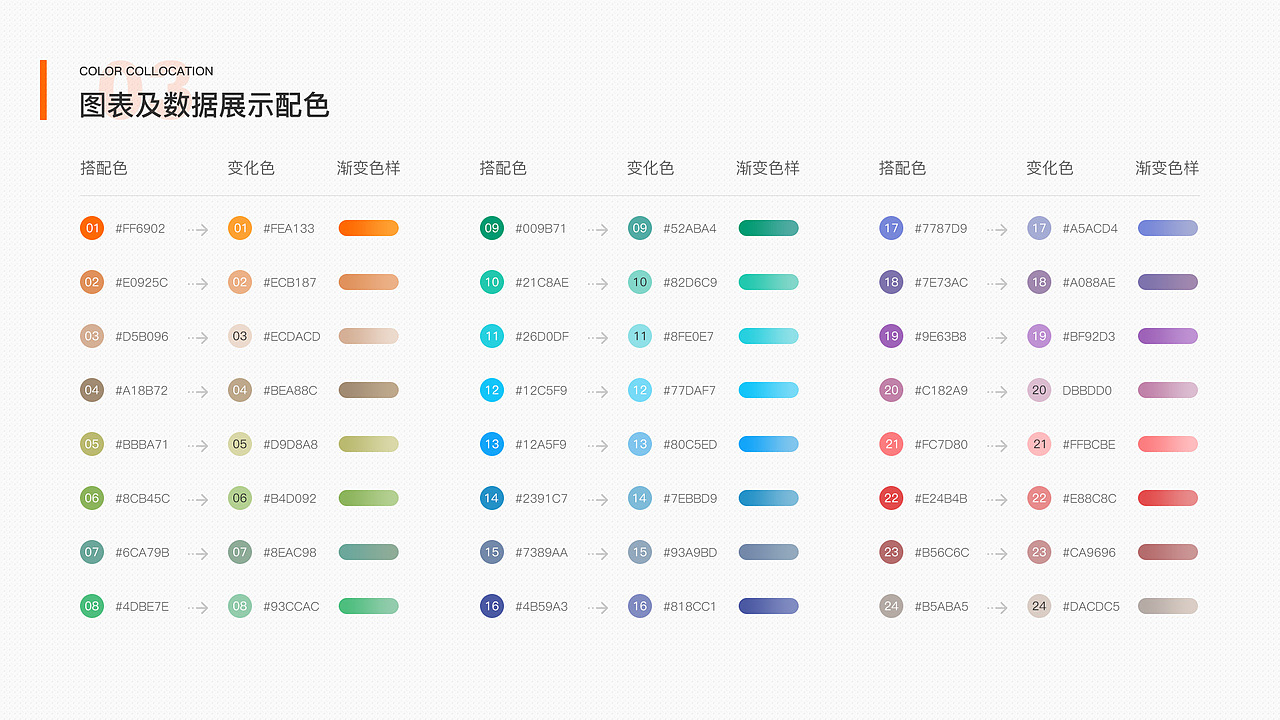Select the red 22 circle badge

[x=891, y=498]
